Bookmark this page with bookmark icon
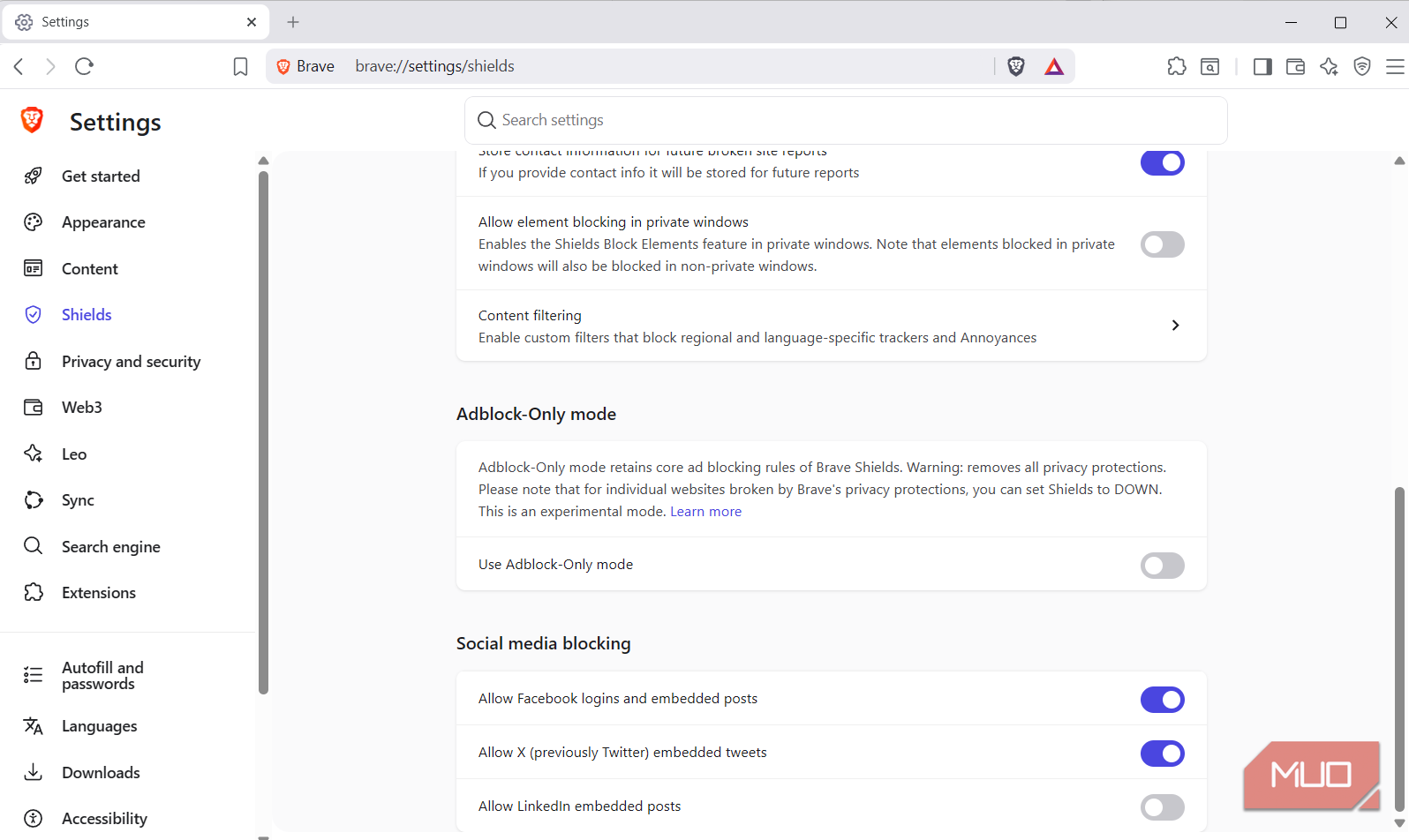1409x840 pixels. [240, 66]
